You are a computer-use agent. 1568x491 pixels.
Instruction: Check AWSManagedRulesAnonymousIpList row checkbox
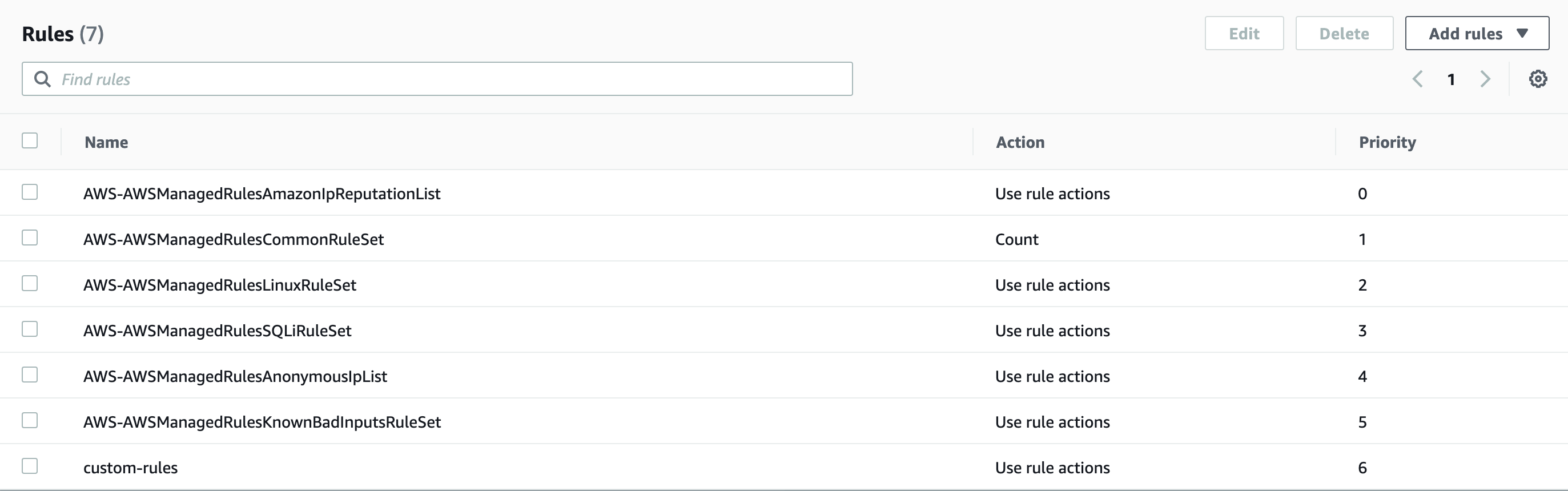pyautogui.click(x=30, y=375)
